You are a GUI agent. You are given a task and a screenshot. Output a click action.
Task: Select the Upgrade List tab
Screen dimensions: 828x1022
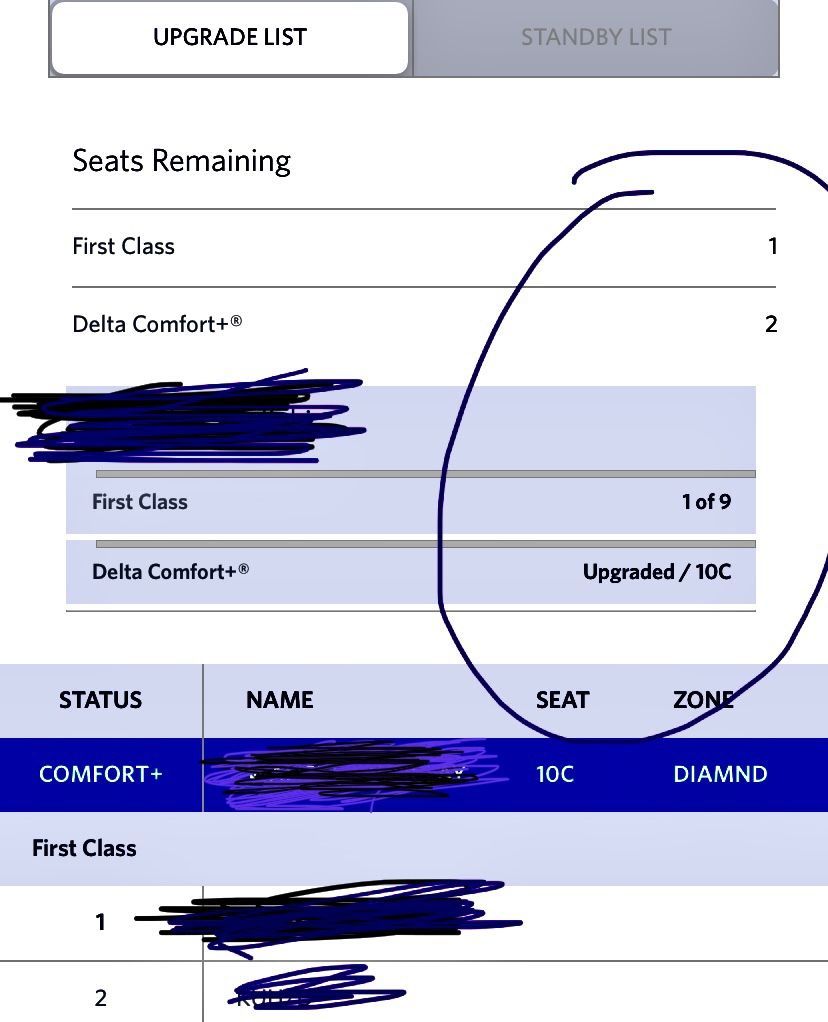(230, 37)
